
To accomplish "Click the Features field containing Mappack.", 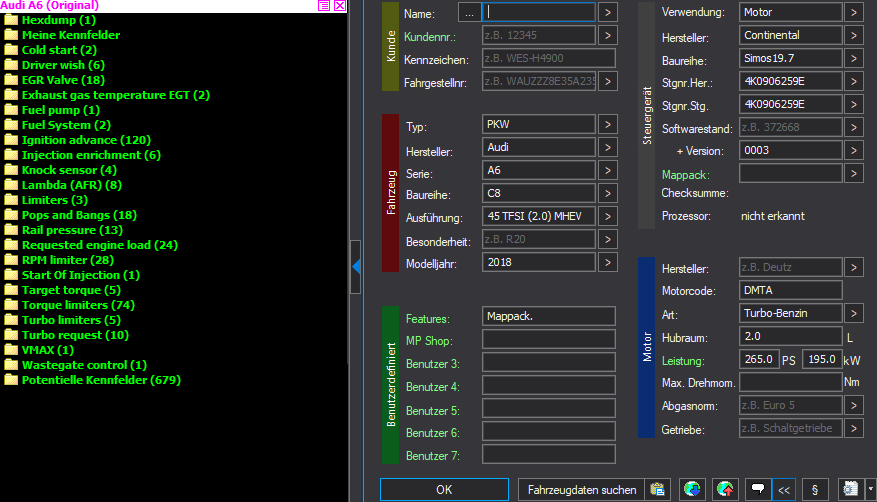I will [x=549, y=316].
